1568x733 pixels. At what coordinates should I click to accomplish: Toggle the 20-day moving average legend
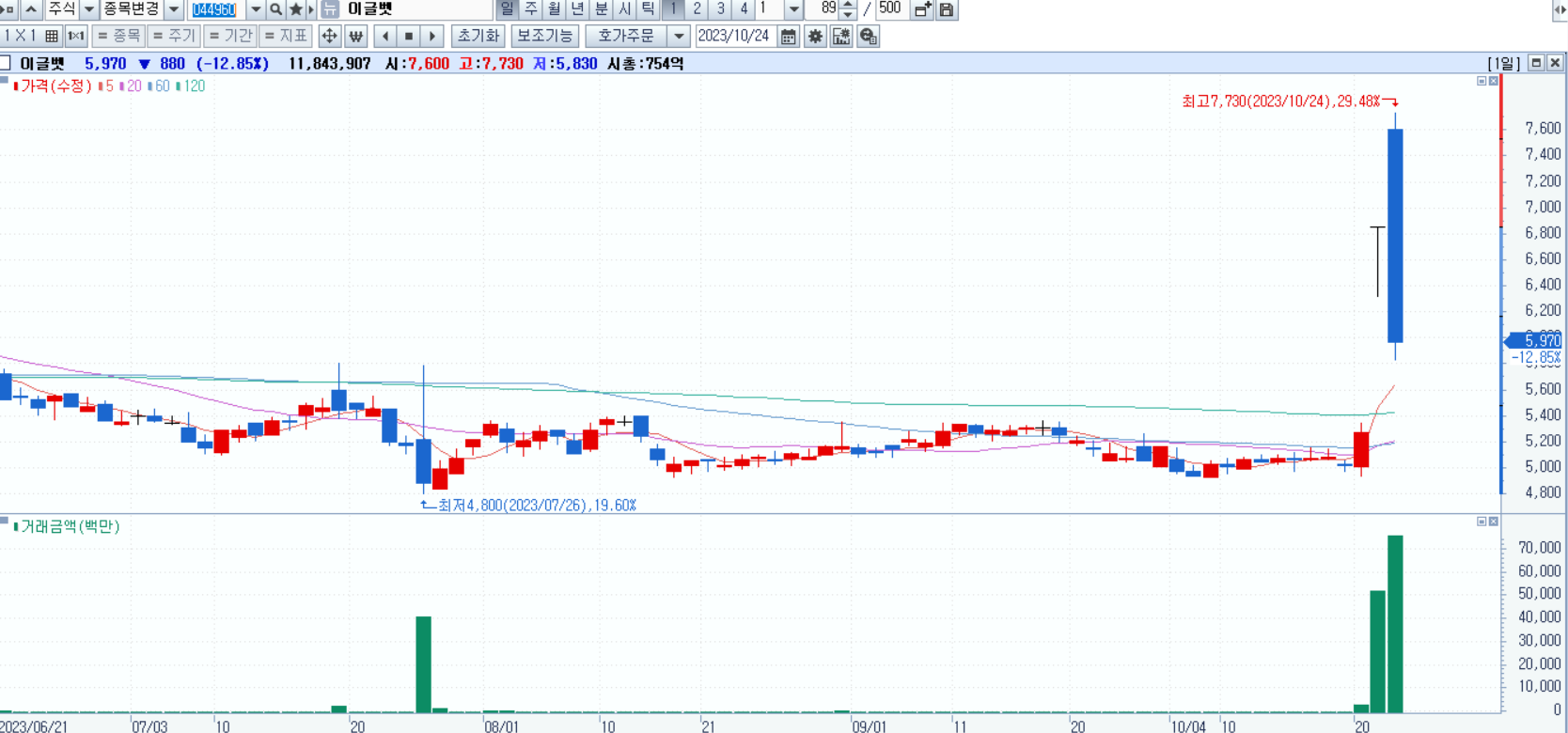coord(131,86)
